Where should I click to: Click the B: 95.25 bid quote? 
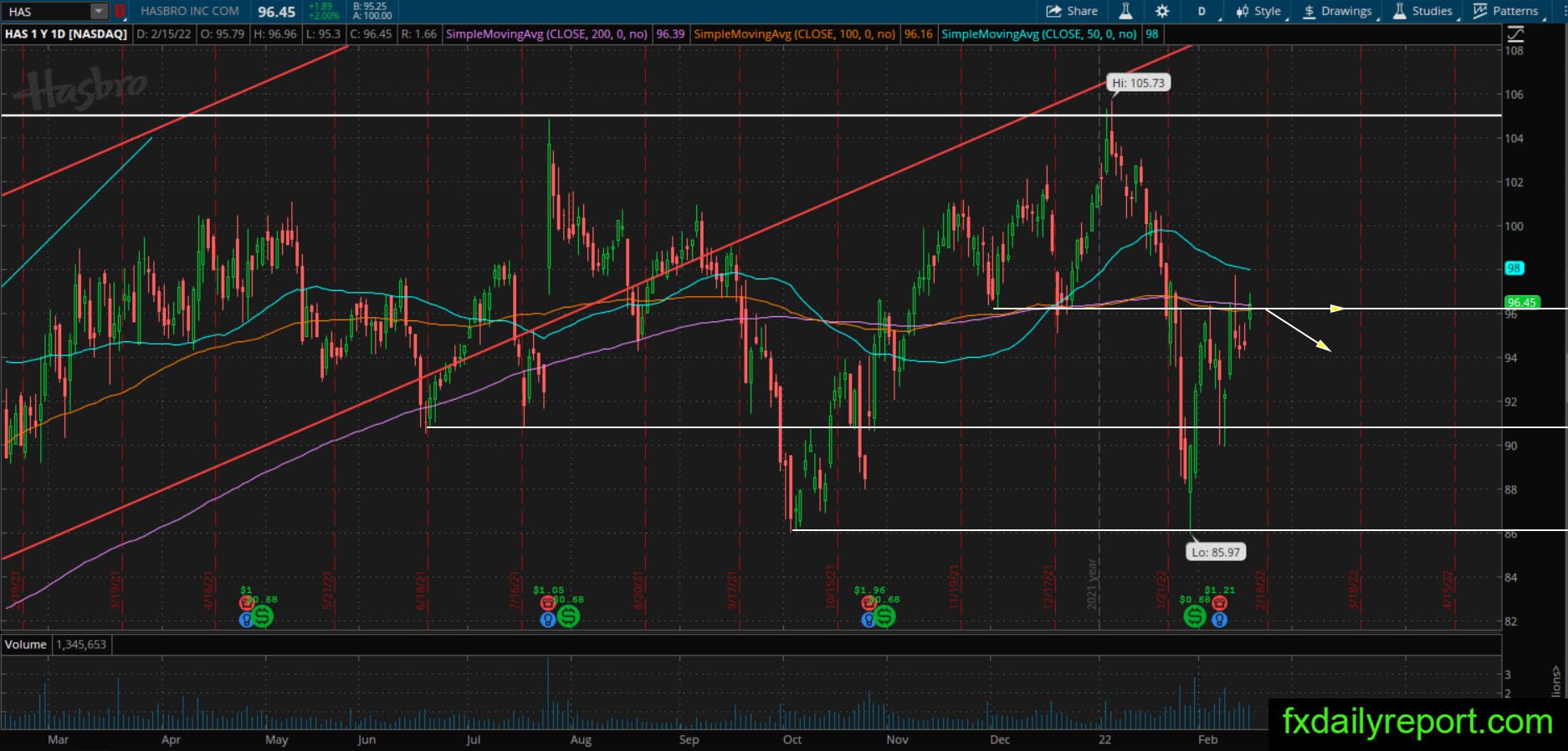pyautogui.click(x=371, y=7)
